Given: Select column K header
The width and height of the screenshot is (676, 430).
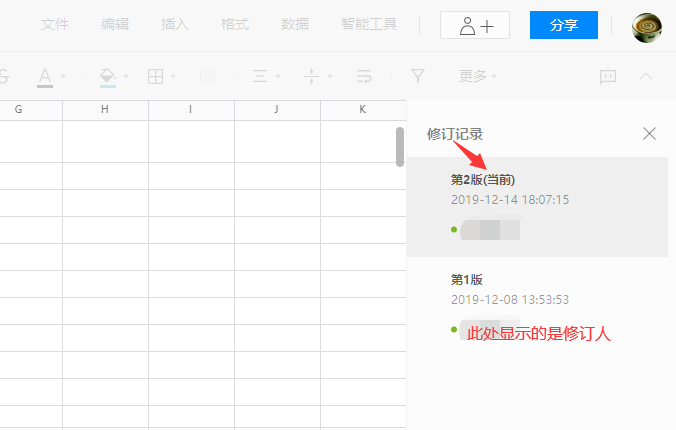Looking at the screenshot, I should click(x=363, y=110).
